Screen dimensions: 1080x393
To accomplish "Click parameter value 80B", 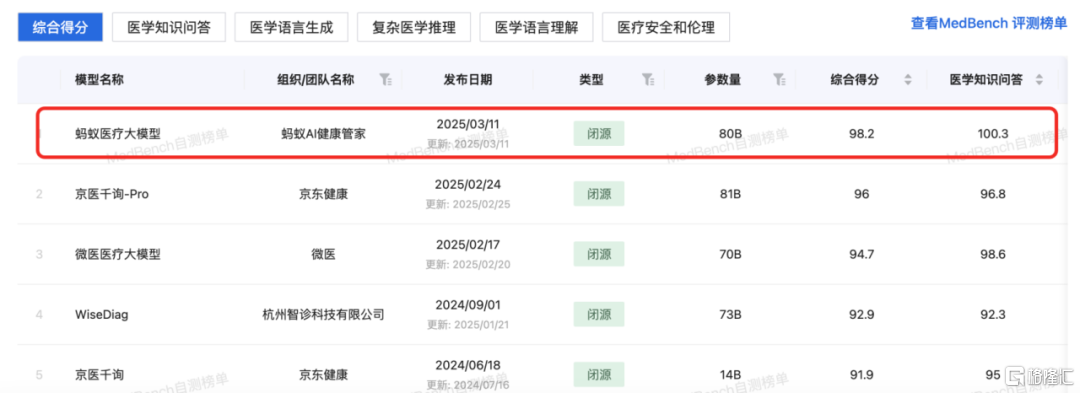I will (x=729, y=134).
